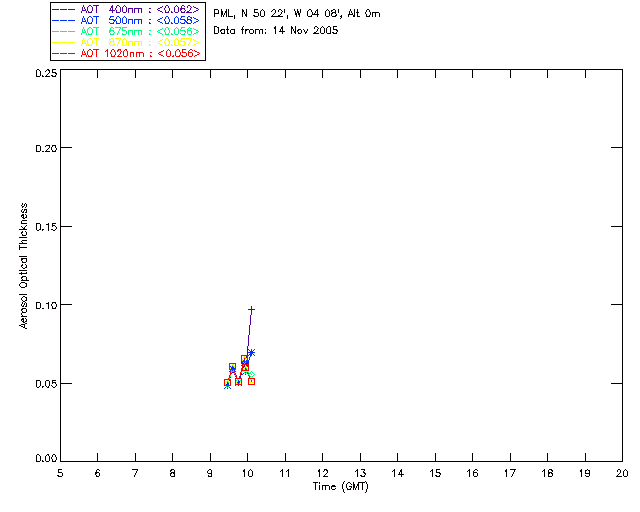Image resolution: width=640 pixels, height=512 pixels.
Task: Click the 0.00 y-axis label
Action: (x=46, y=459)
